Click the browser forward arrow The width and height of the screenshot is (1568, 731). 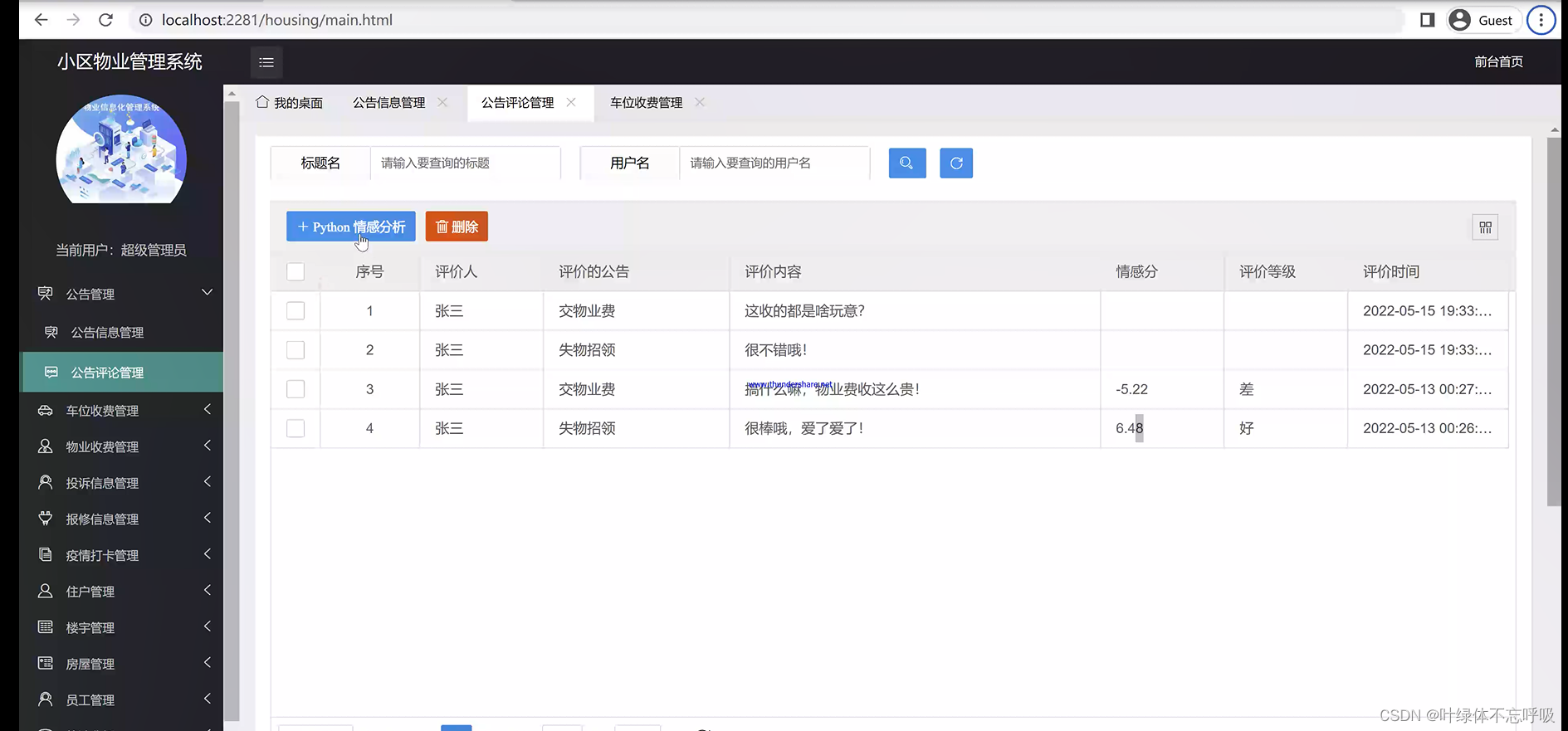point(73,20)
